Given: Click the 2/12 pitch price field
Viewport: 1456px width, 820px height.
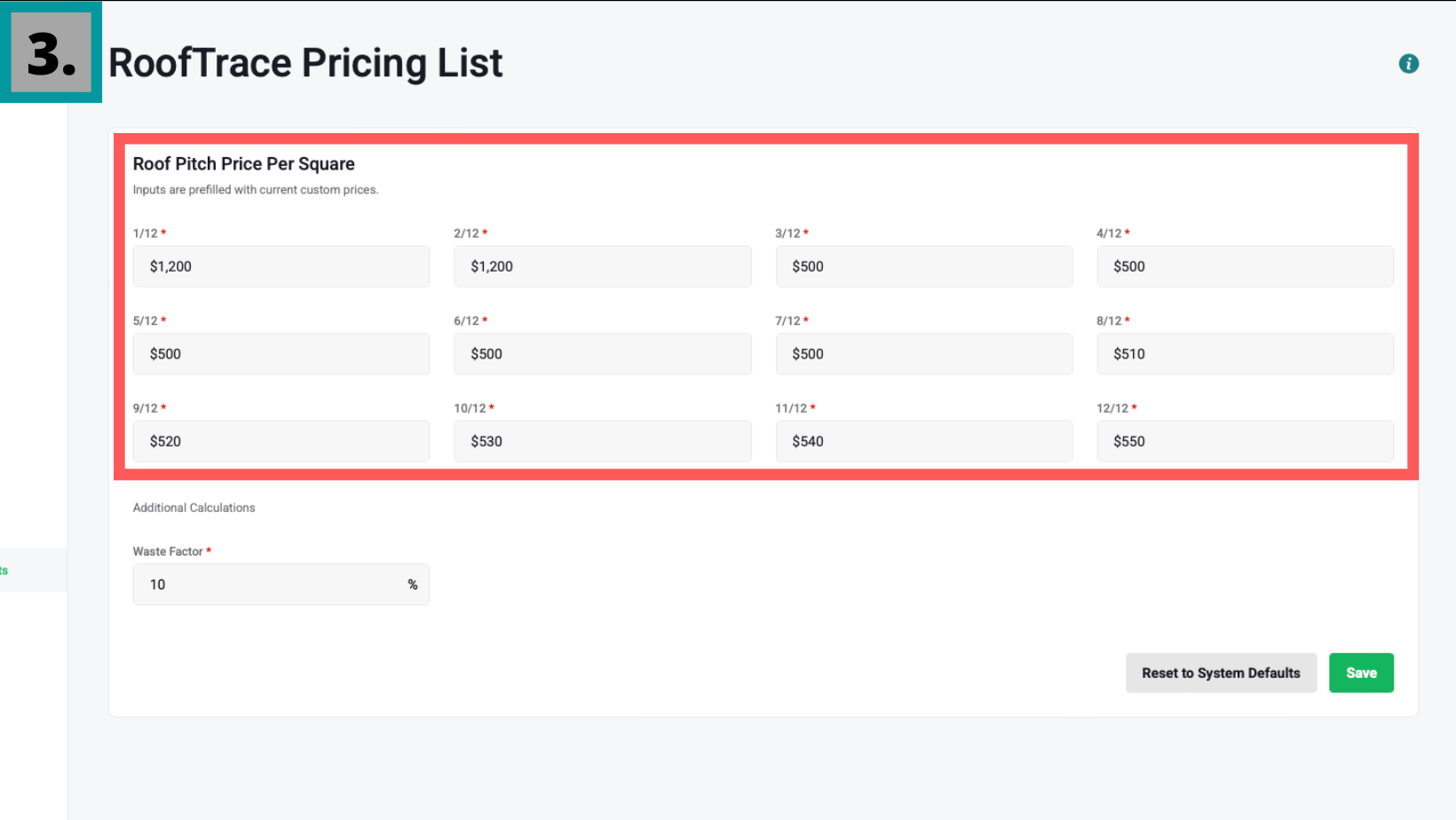Looking at the screenshot, I should click(602, 266).
